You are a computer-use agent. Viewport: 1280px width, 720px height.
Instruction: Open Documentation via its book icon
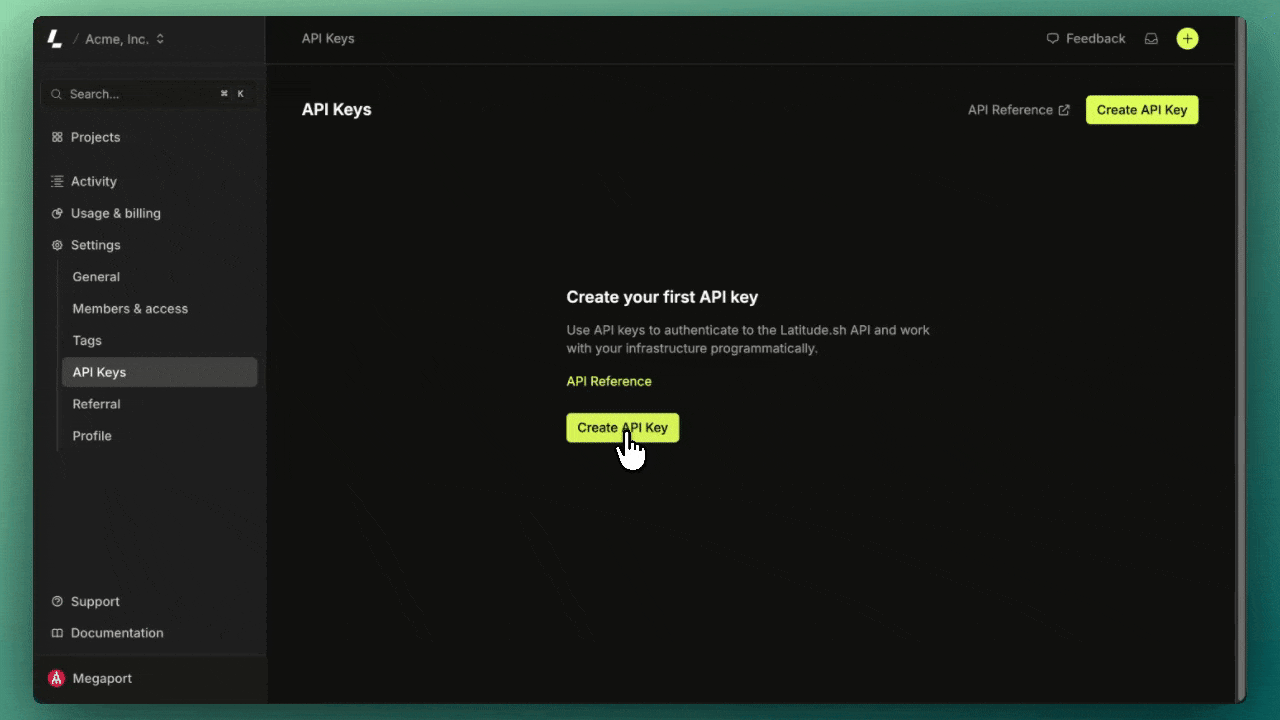coord(58,633)
